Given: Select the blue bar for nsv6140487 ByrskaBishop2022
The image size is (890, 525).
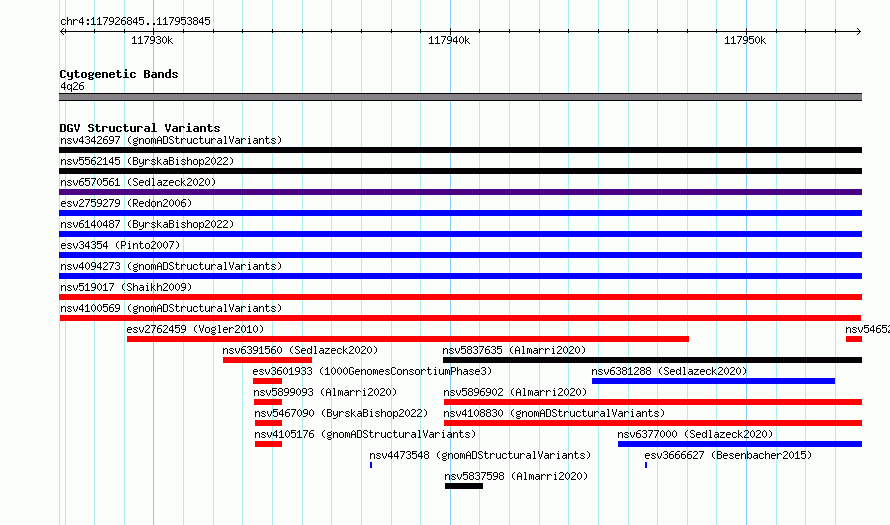Looking at the screenshot, I should 460,234.
